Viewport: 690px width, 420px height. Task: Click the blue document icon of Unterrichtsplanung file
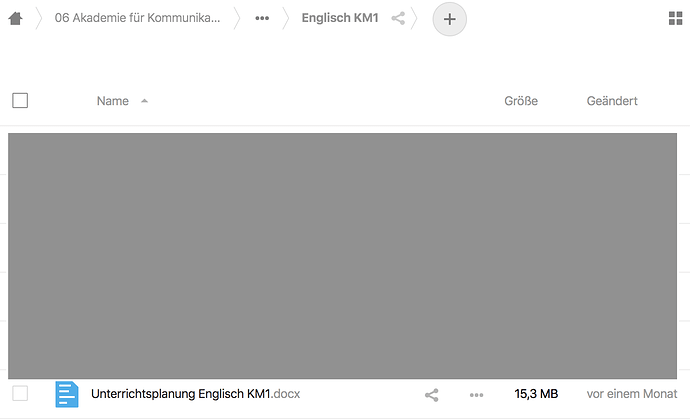pyautogui.click(x=67, y=394)
